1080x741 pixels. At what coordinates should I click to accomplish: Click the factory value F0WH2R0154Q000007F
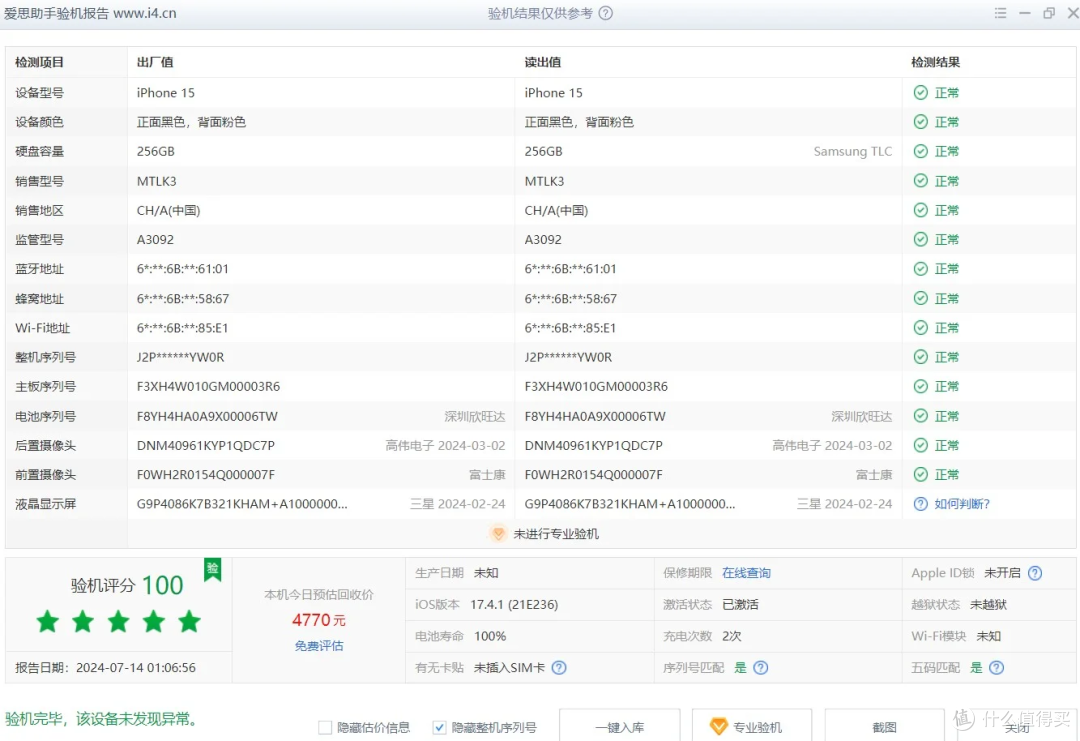[x=205, y=474]
